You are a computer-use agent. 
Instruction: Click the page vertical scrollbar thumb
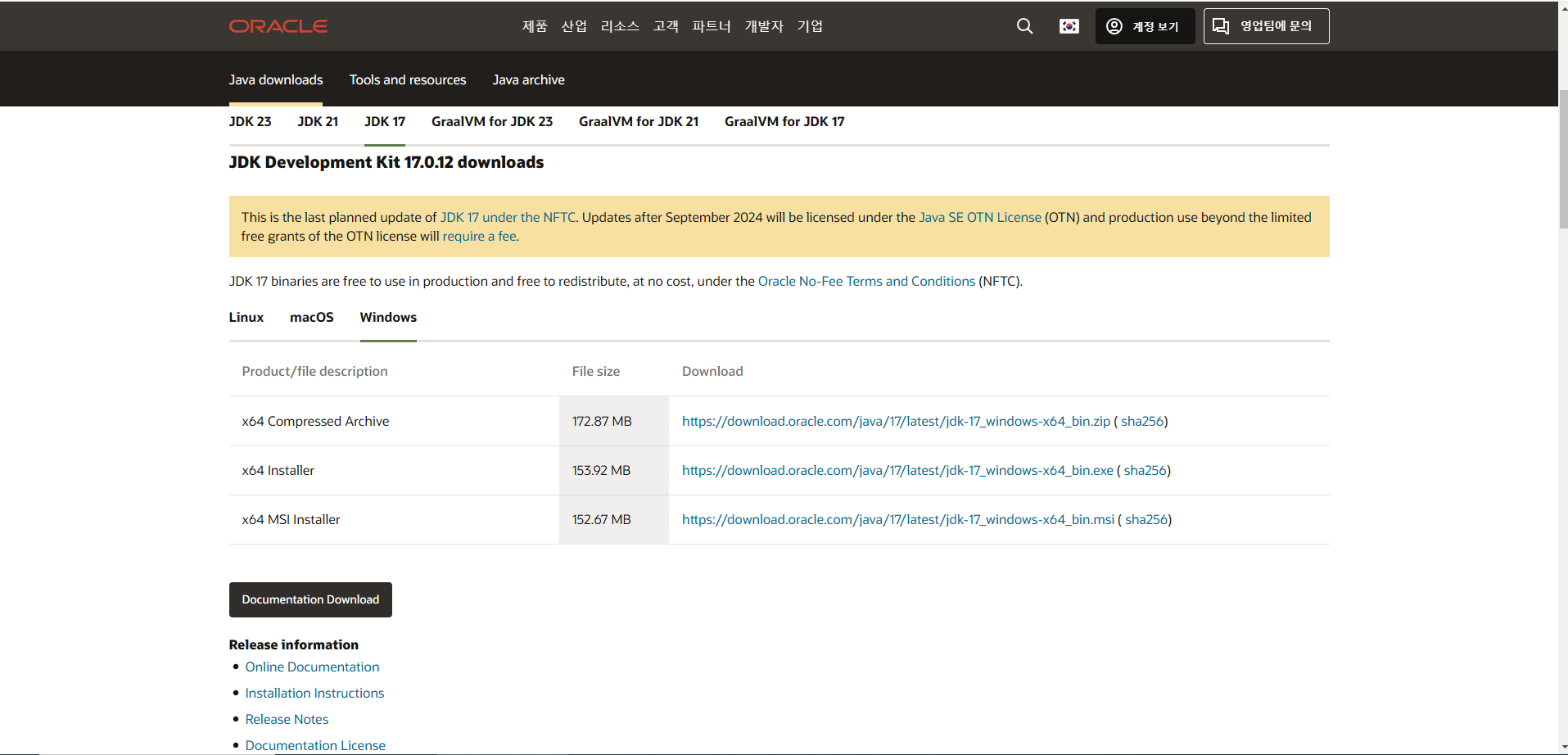tap(1562, 160)
